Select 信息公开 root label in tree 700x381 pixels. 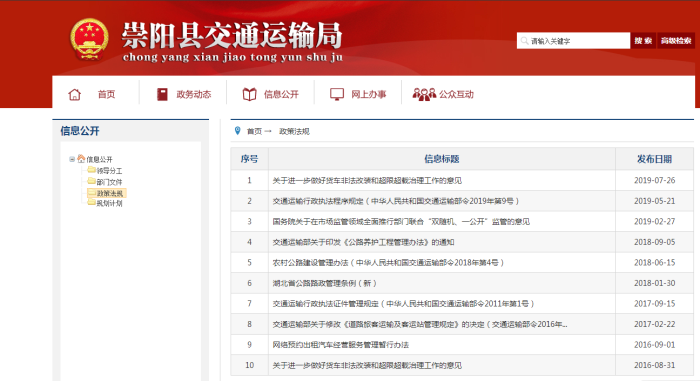click(x=99, y=159)
